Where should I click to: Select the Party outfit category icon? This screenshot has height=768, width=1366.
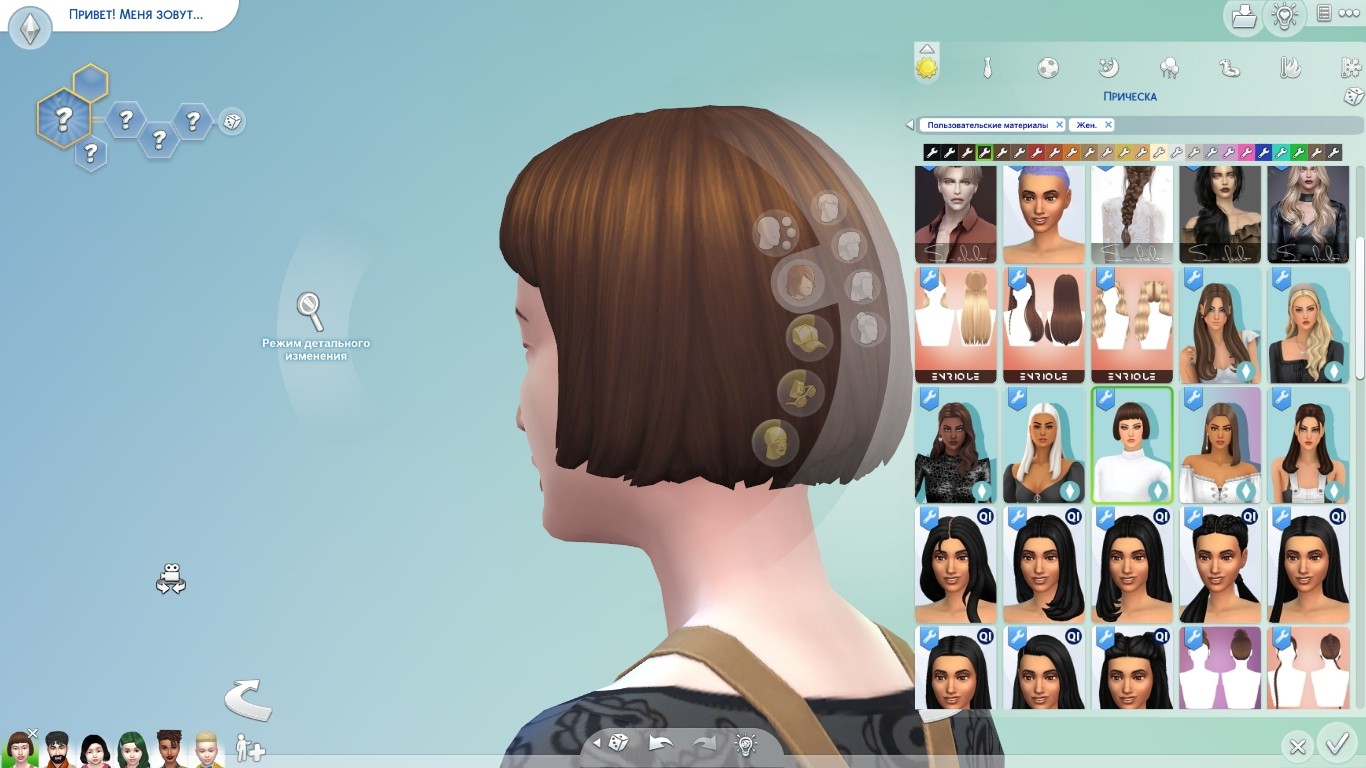[1169, 68]
